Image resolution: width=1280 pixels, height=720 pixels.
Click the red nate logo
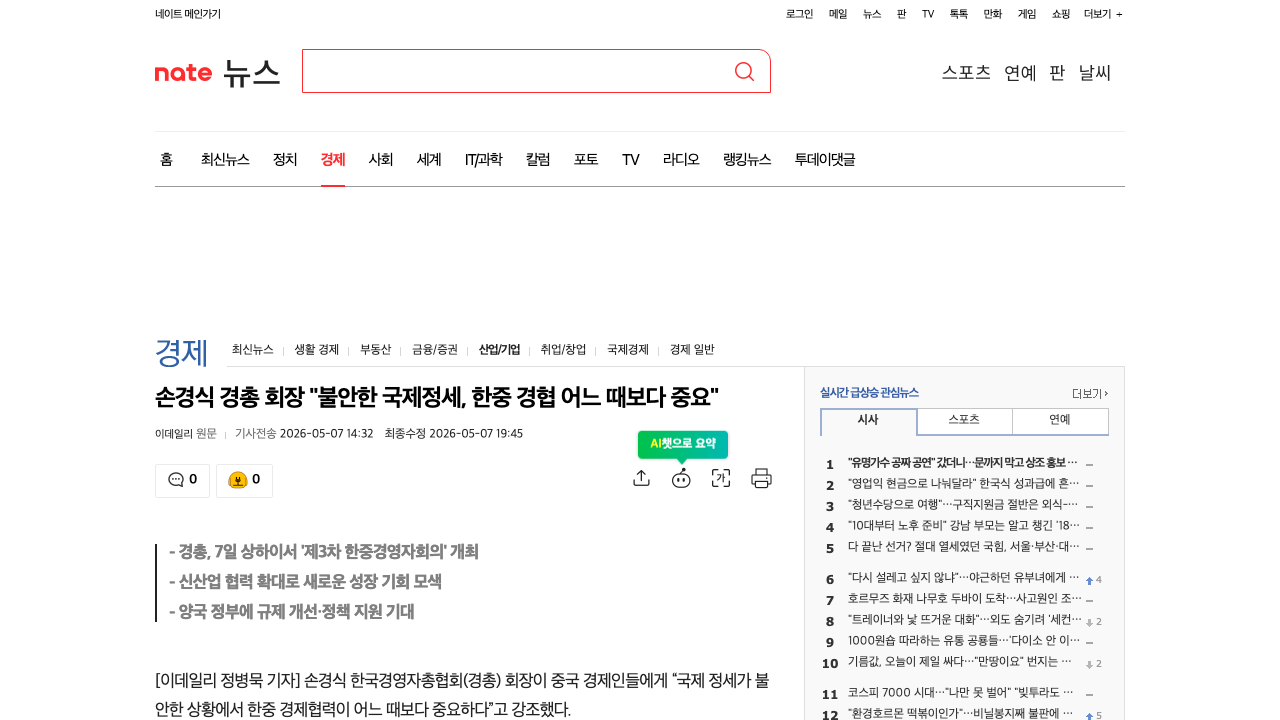click(x=183, y=72)
